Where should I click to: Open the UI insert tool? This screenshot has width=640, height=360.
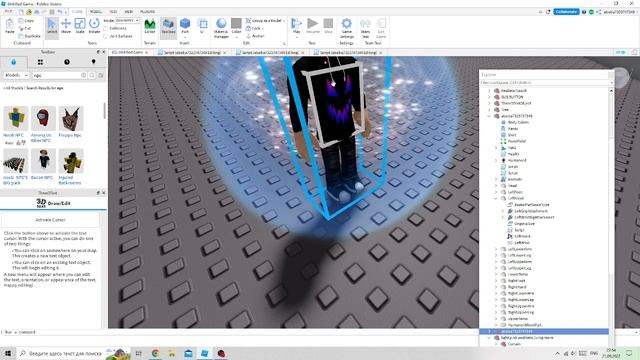[202, 27]
